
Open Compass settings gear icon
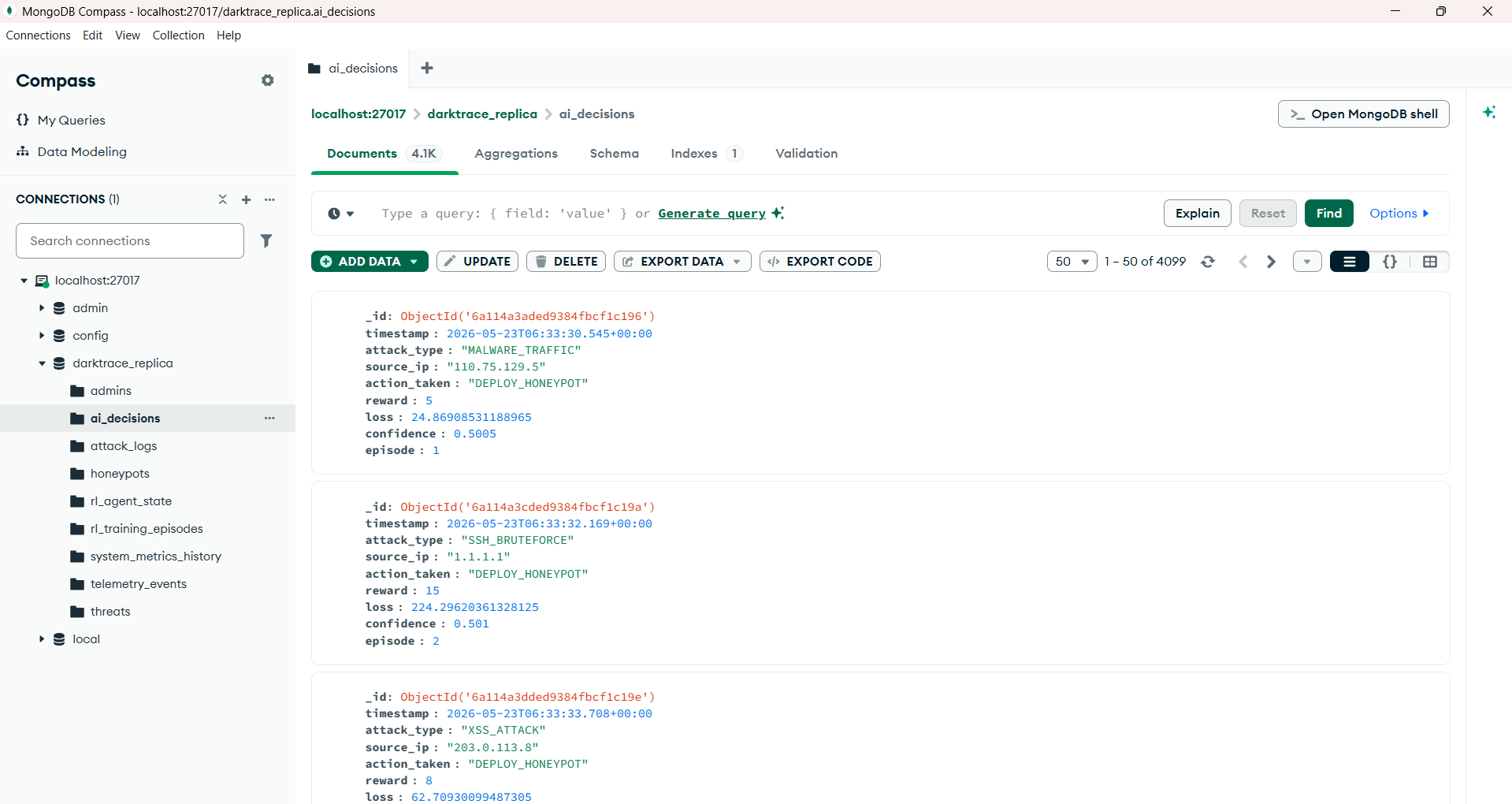pos(268,80)
